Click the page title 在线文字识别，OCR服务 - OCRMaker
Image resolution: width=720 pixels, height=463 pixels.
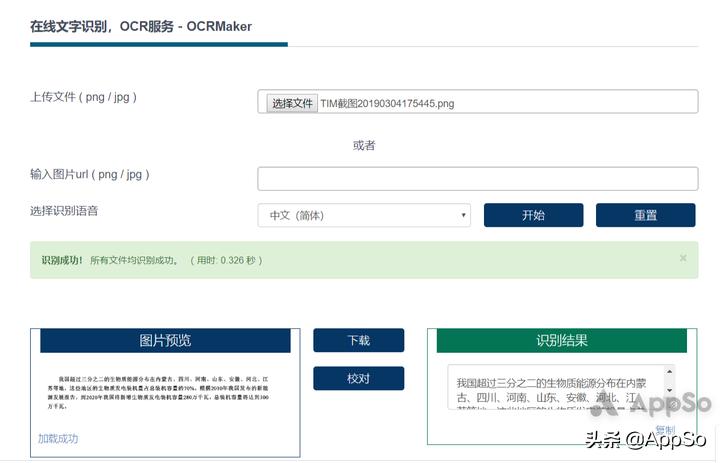click(141, 27)
